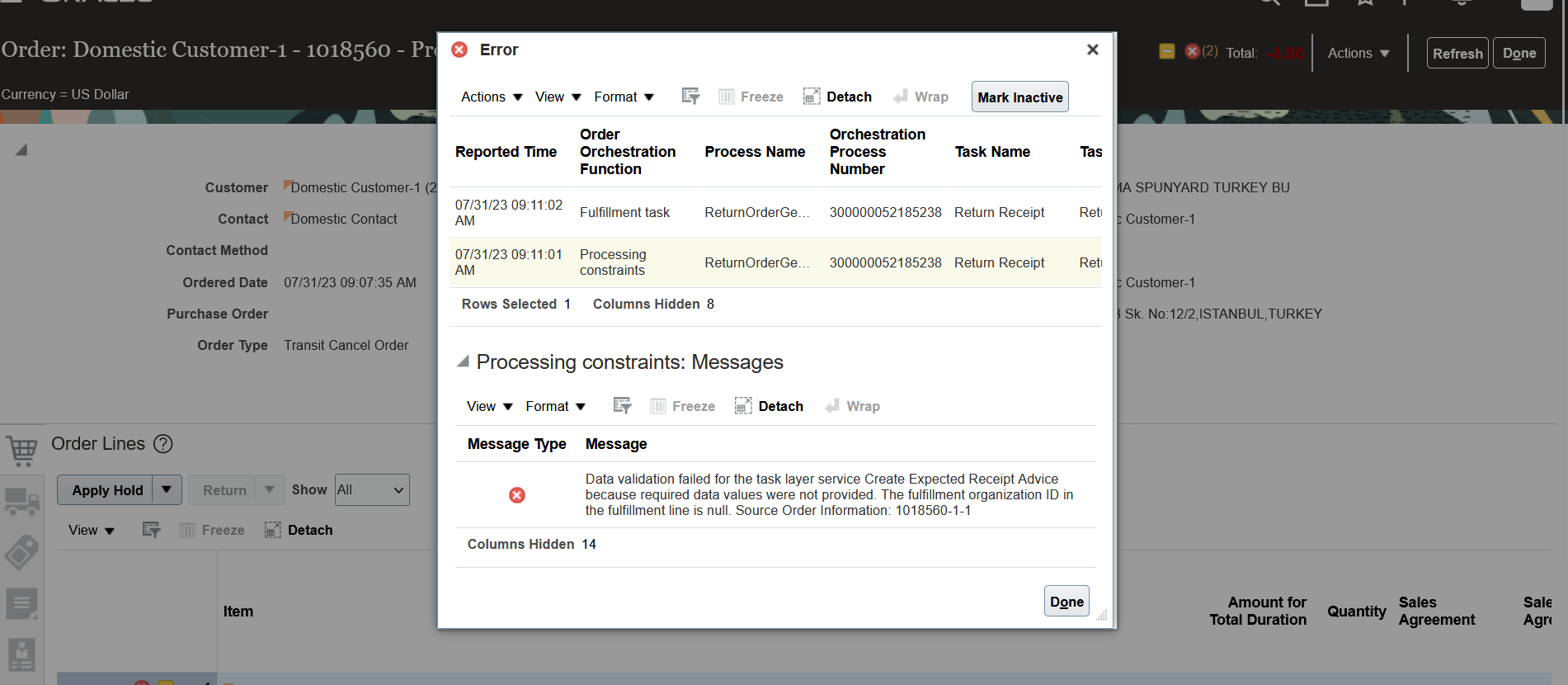Click Done button in Error dialog
This screenshot has height=685, width=1568.
(1067, 602)
